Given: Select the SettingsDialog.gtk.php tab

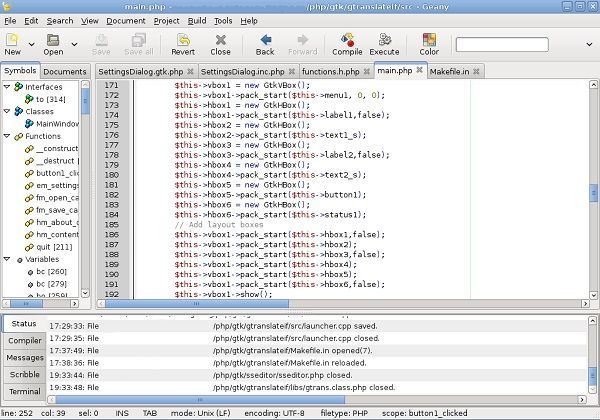Looking at the screenshot, I should (140, 72).
